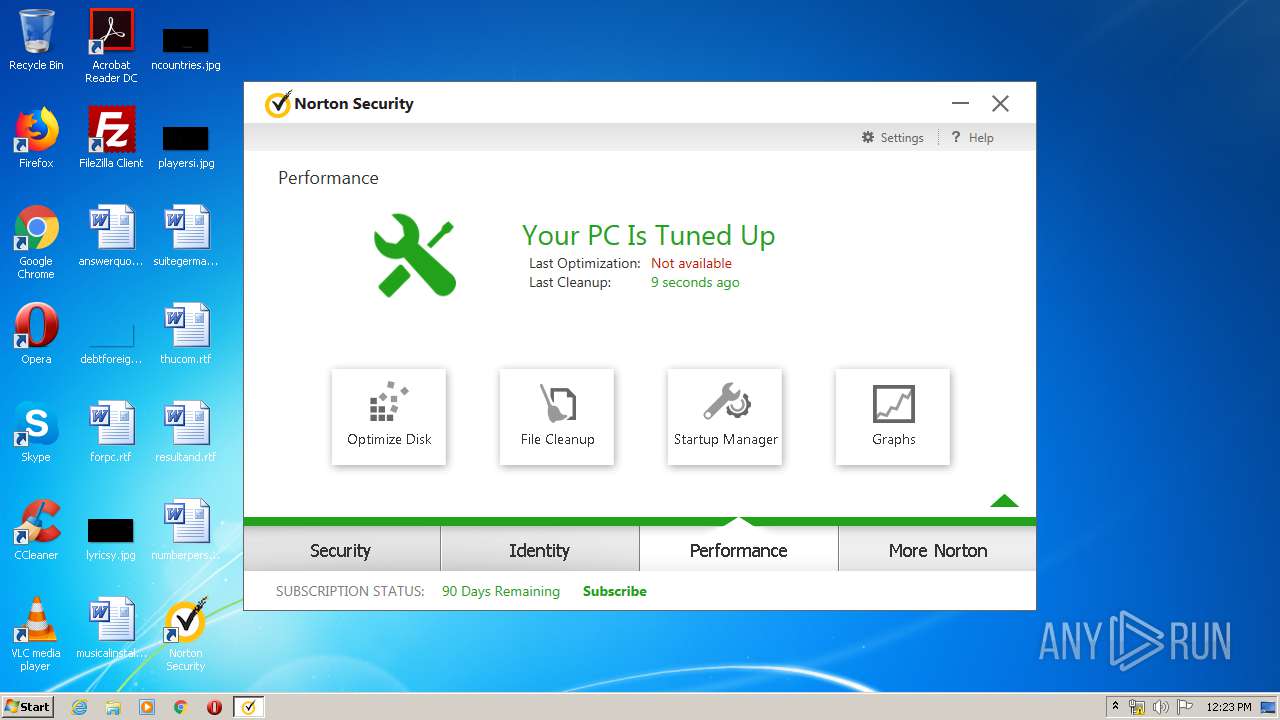The width and height of the screenshot is (1280, 720).
Task: Show hidden system tray icons
Action: [x=1115, y=707]
